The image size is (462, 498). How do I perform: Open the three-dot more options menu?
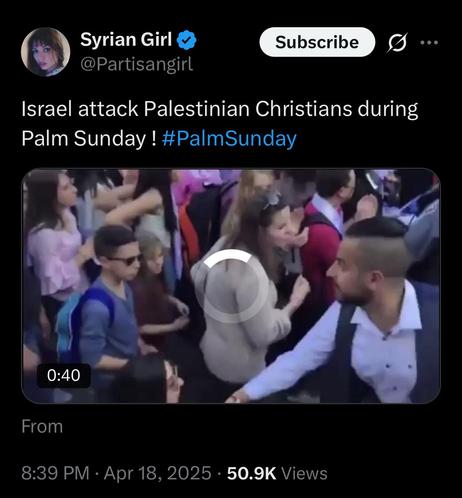tap(429, 43)
